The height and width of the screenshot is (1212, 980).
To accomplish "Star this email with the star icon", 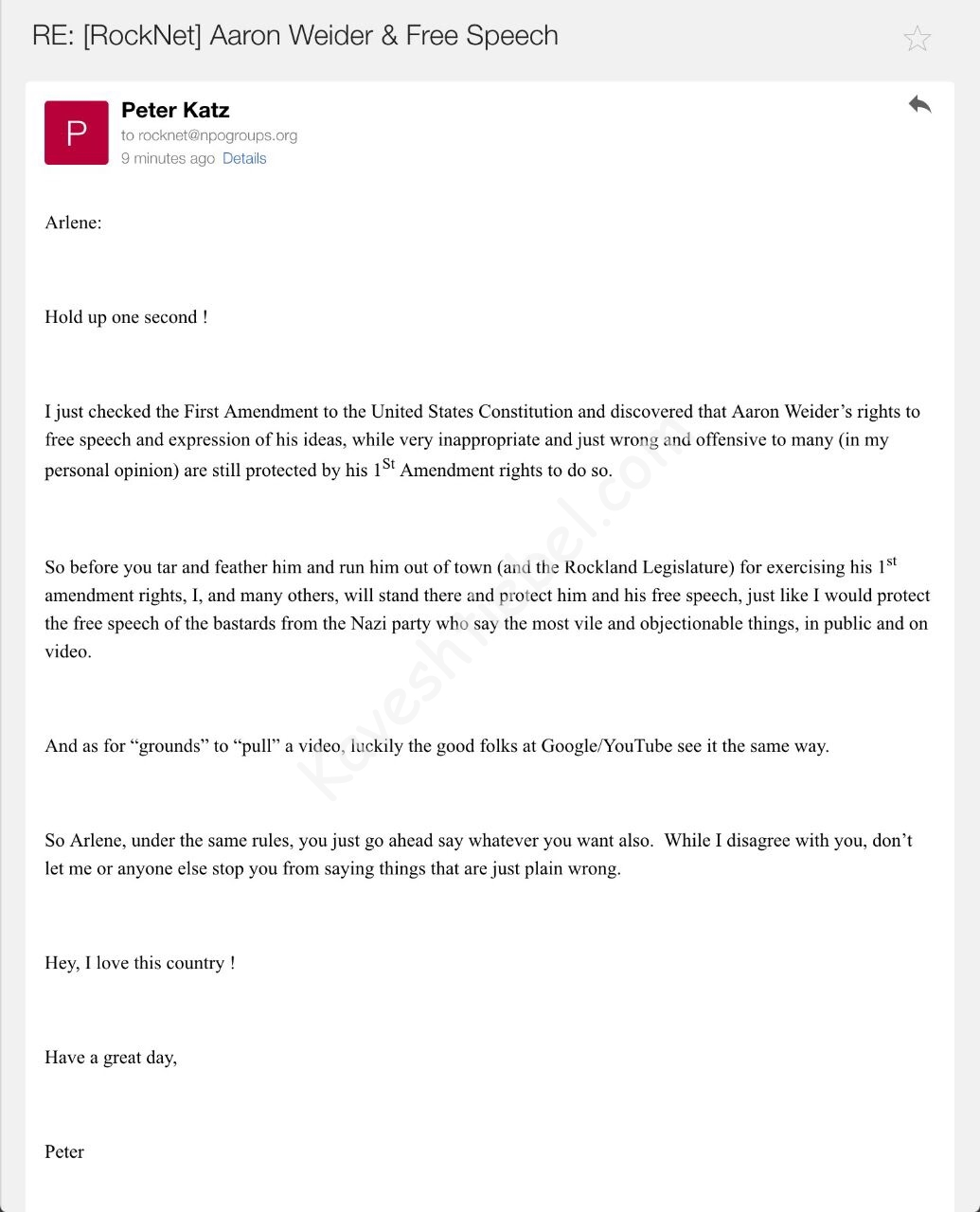I will [917, 39].
